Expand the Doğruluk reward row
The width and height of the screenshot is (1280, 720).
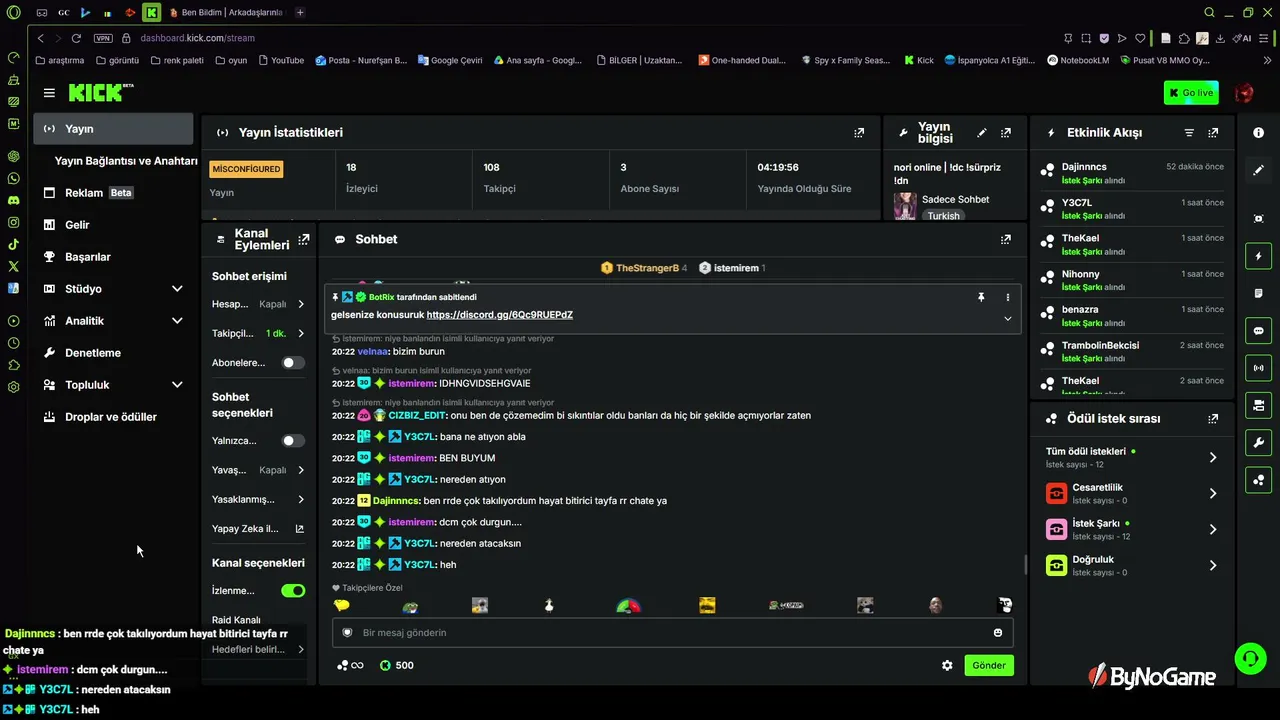click(x=1130, y=565)
